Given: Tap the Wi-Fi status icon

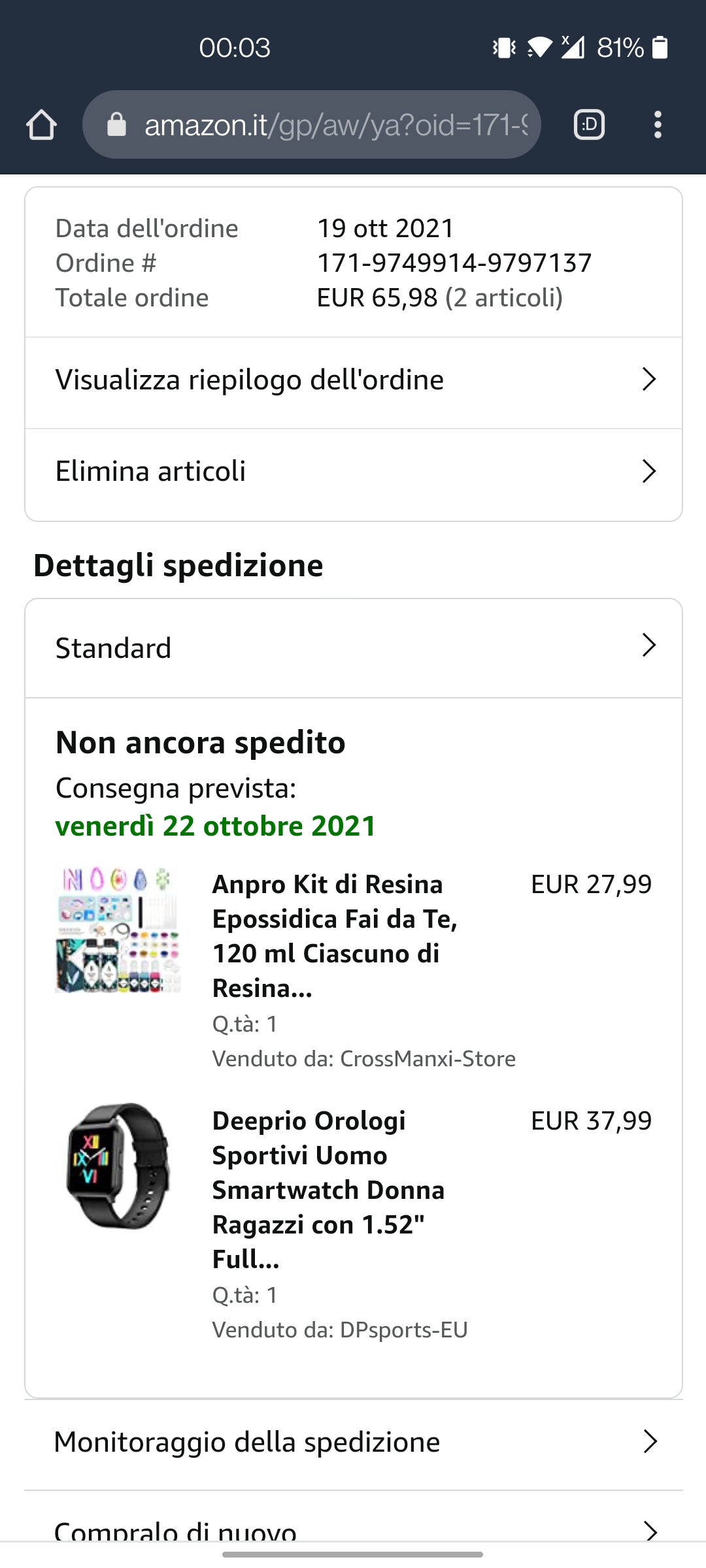Looking at the screenshot, I should tap(539, 48).
